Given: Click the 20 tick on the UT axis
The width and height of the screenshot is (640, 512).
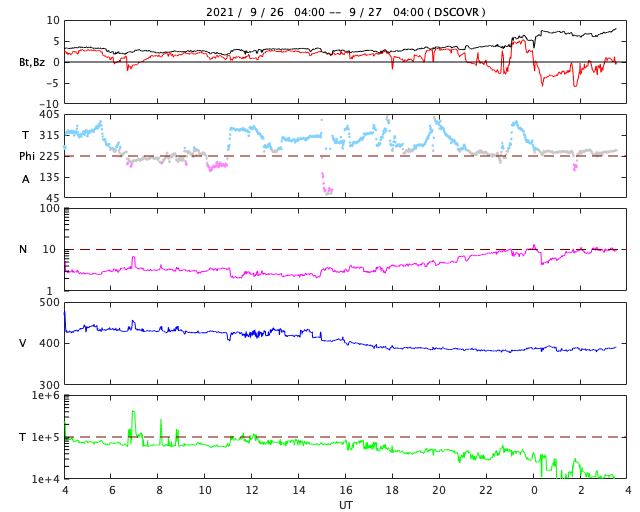Looking at the screenshot, I should [x=439, y=490].
